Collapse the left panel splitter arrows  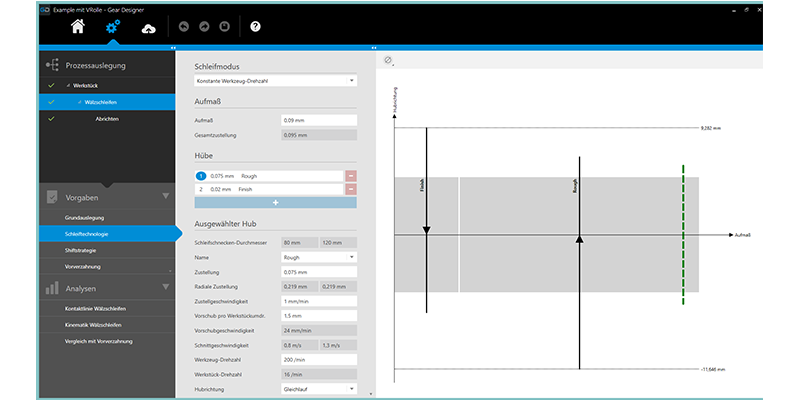(173, 47)
